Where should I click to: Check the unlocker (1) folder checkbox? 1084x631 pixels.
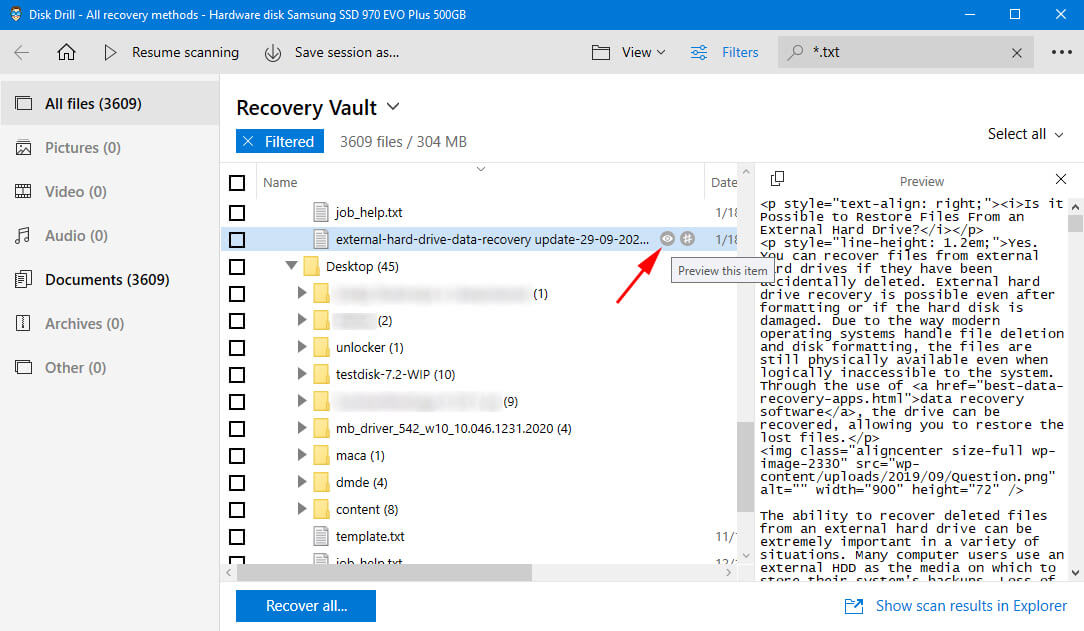pos(237,347)
